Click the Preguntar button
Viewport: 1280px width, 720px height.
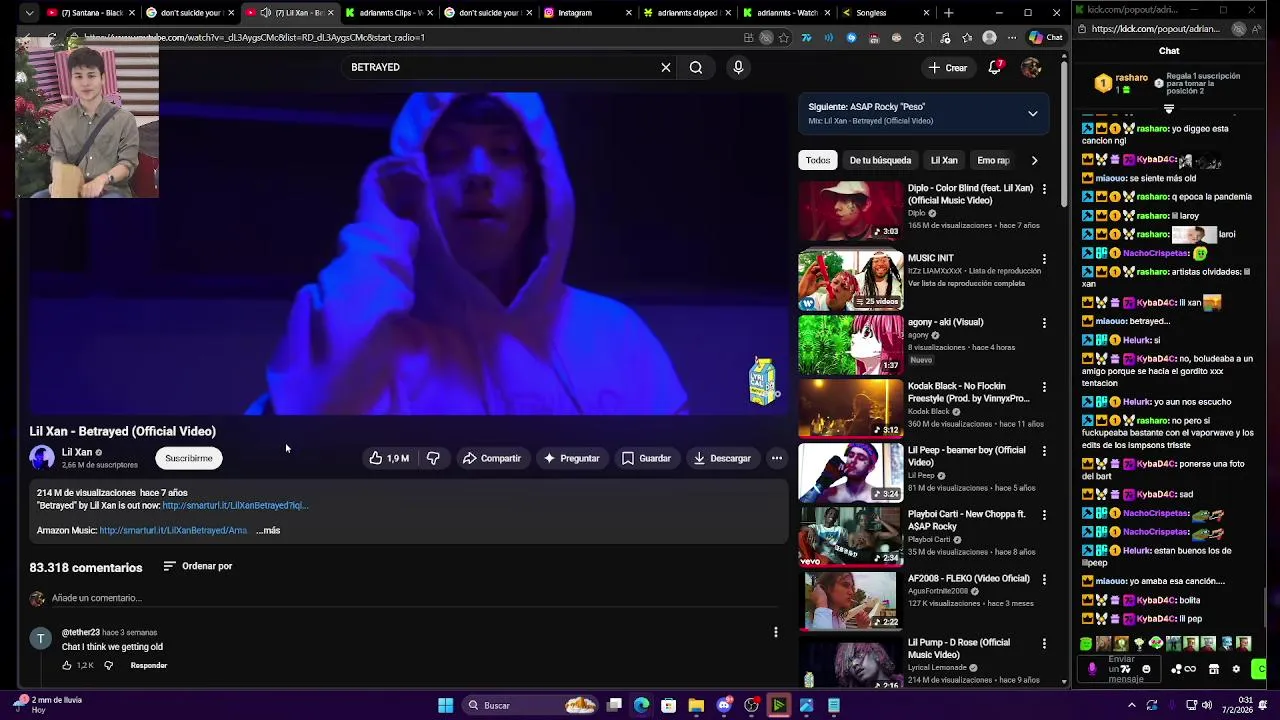click(571, 458)
